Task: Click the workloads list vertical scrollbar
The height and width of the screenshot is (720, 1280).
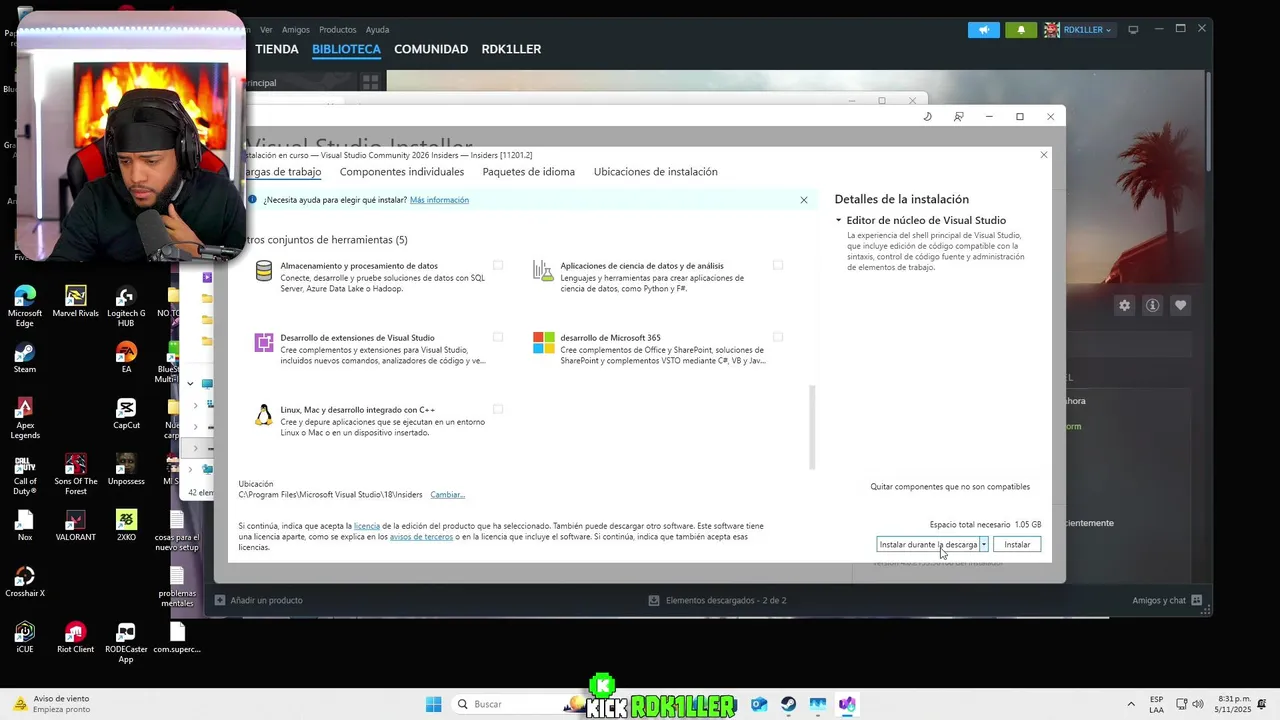Action: tap(812, 427)
